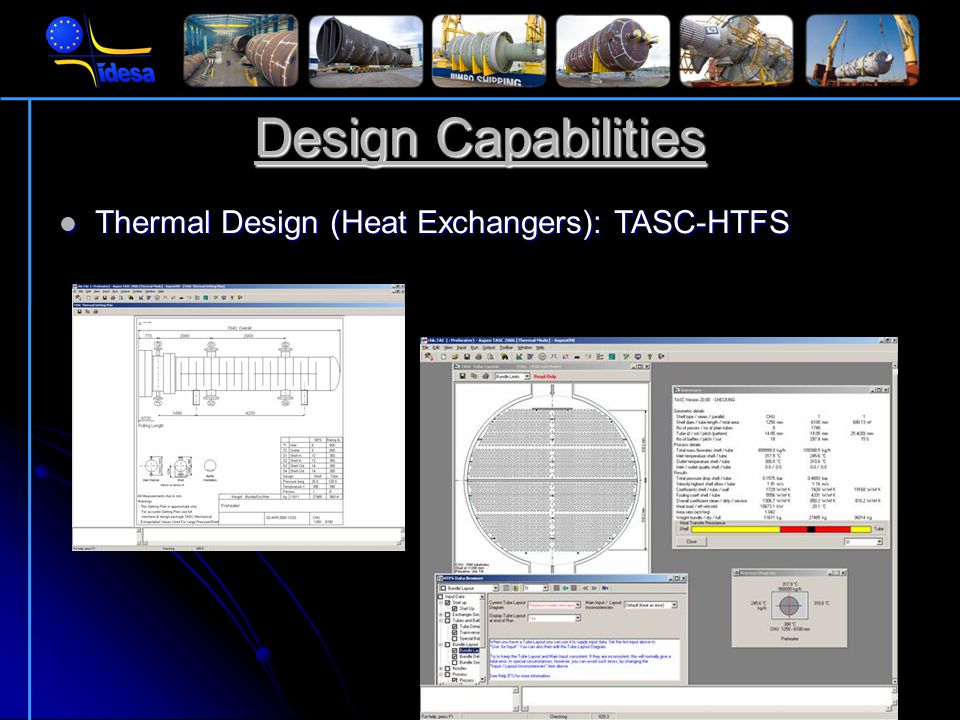The width and height of the screenshot is (960, 720).
Task: Toggle the Tube Details checkbox in browser tree
Action: click(454, 626)
